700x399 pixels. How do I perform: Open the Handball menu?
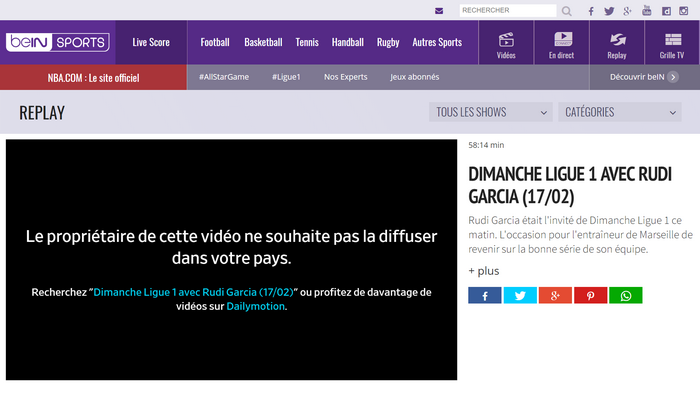(x=347, y=42)
